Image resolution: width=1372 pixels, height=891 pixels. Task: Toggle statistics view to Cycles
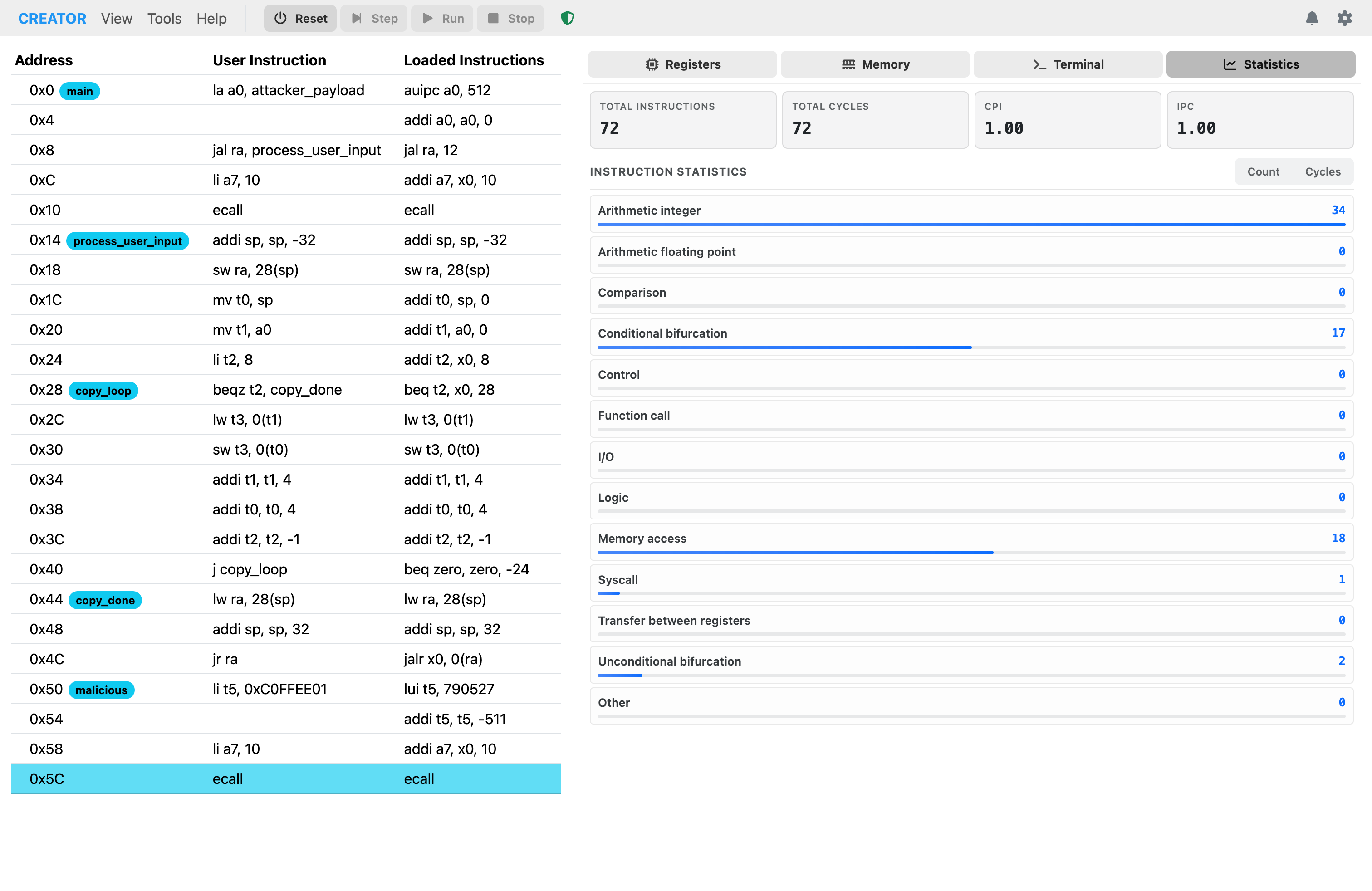coord(1323,172)
